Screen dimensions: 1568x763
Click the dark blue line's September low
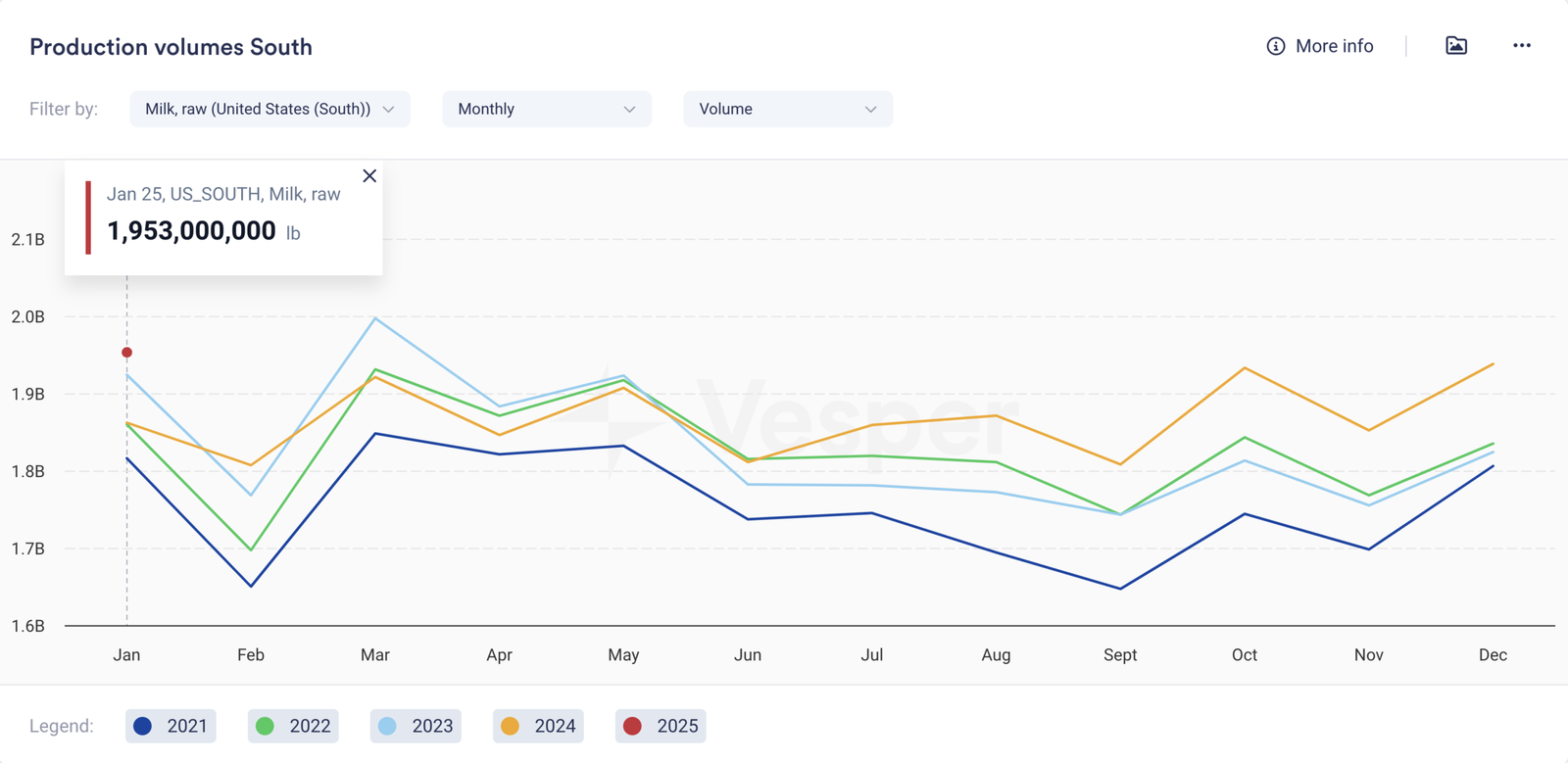[1120, 589]
